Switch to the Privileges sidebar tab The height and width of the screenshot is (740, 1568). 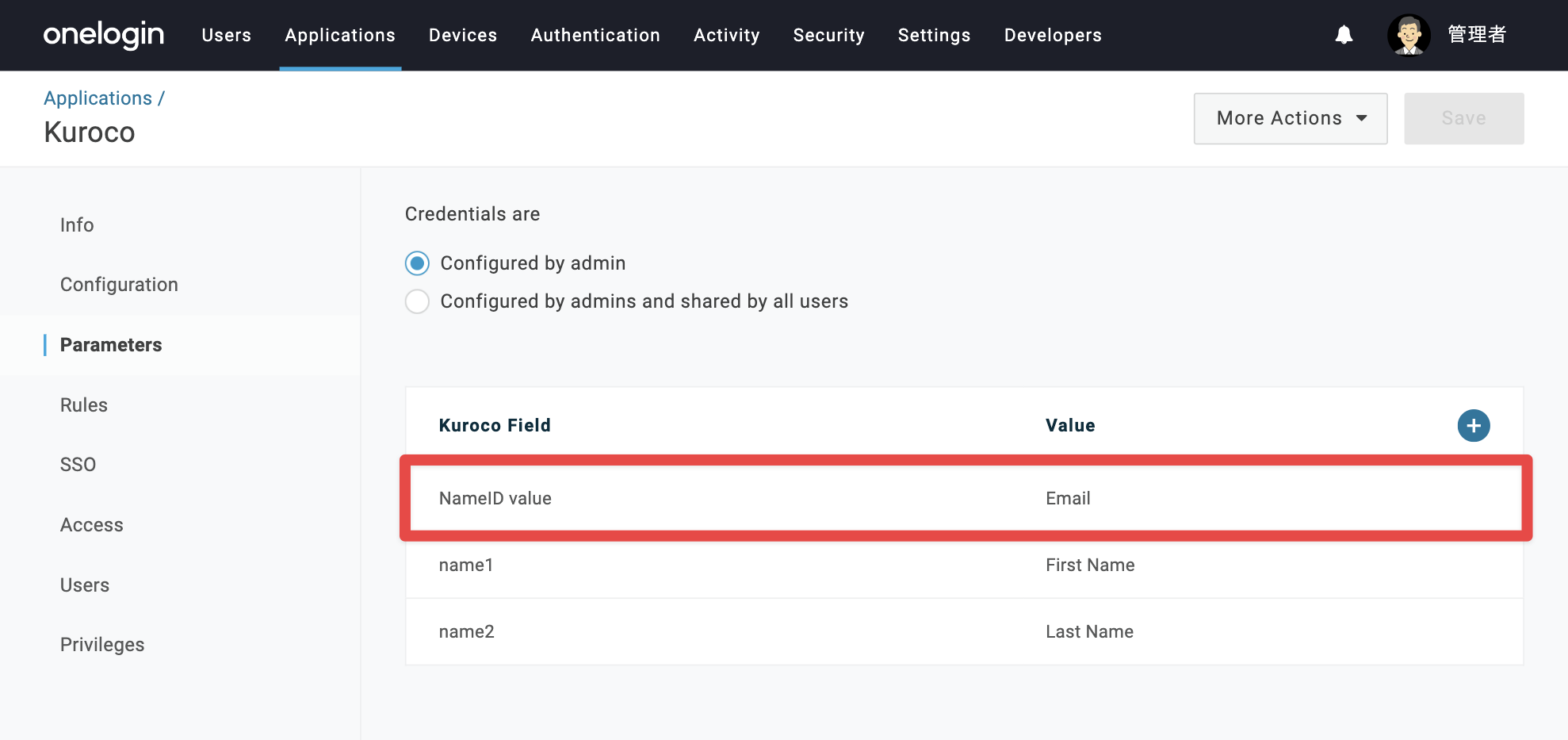point(102,645)
